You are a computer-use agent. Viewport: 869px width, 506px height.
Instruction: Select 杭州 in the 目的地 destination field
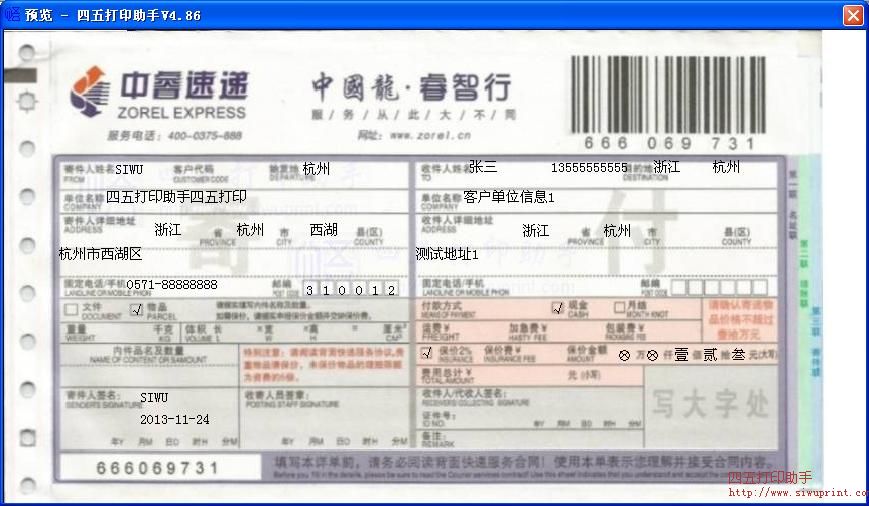(x=726, y=166)
